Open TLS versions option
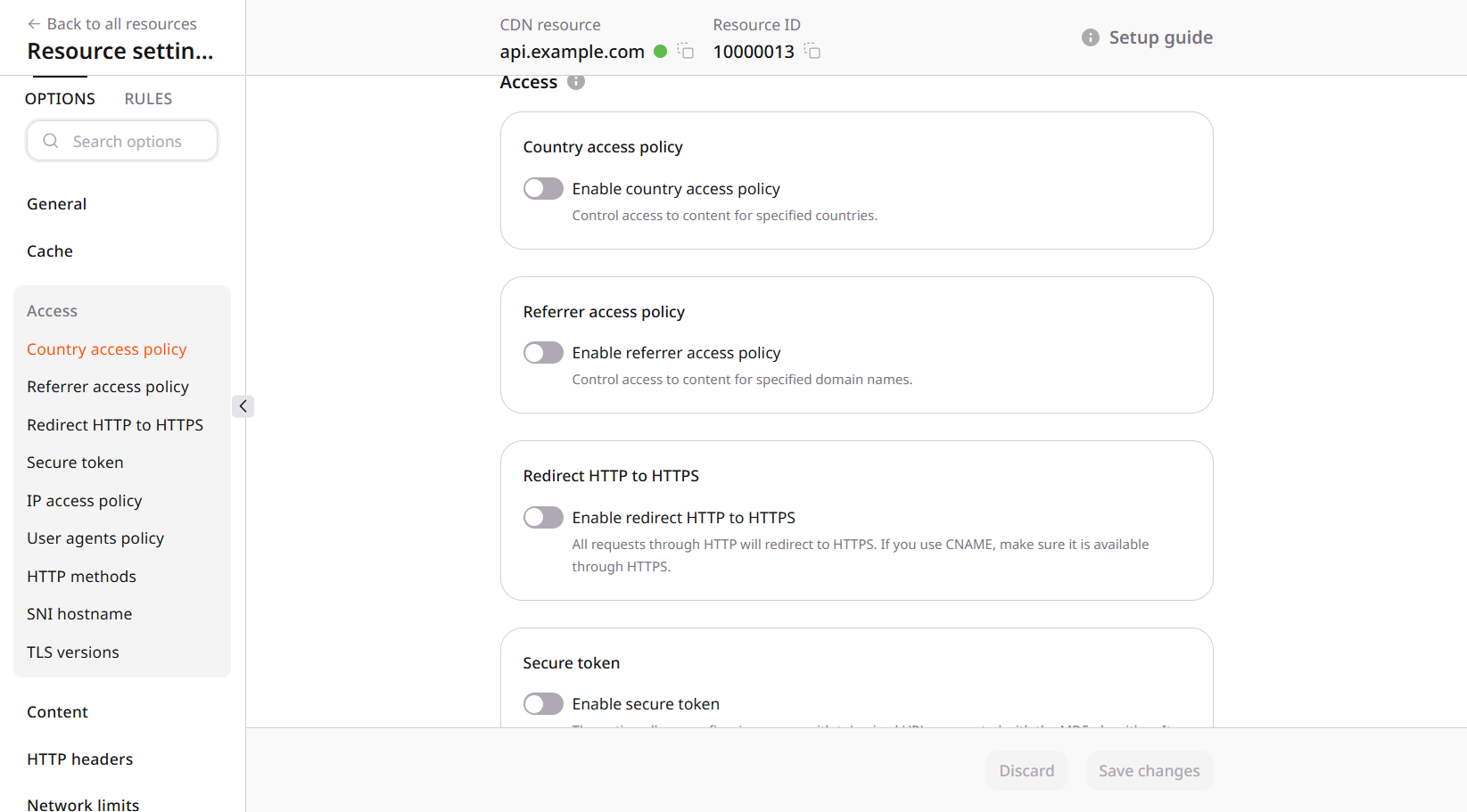 pyautogui.click(x=73, y=652)
